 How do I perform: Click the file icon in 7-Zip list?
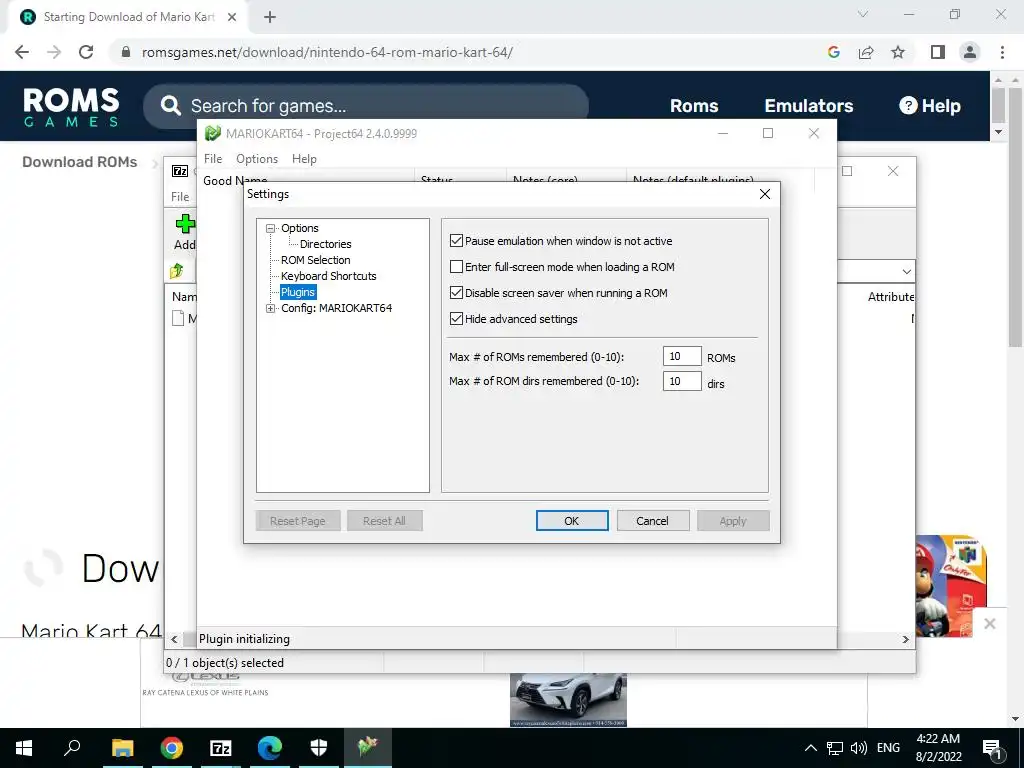click(x=178, y=318)
